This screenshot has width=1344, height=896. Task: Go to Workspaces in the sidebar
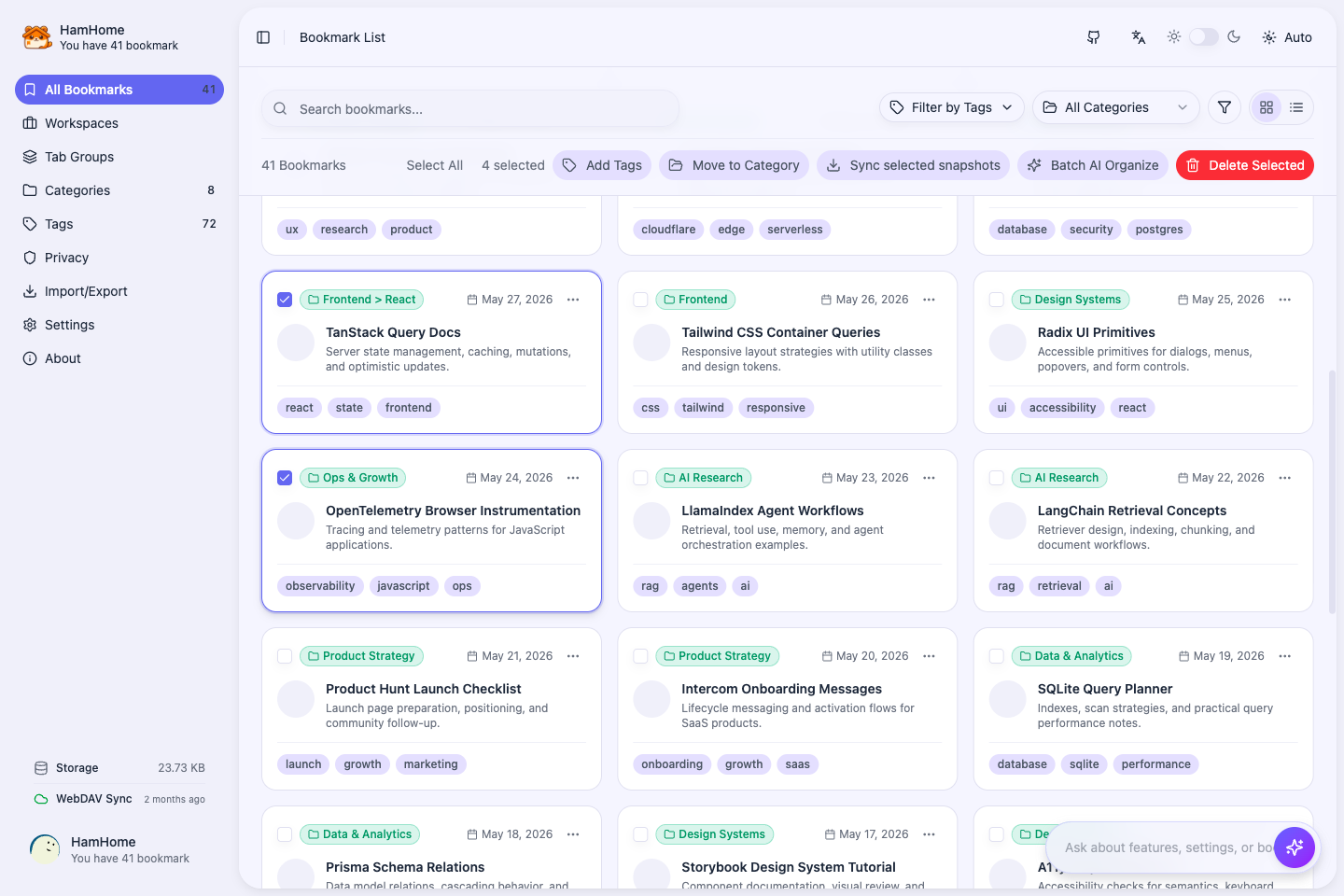coord(119,123)
